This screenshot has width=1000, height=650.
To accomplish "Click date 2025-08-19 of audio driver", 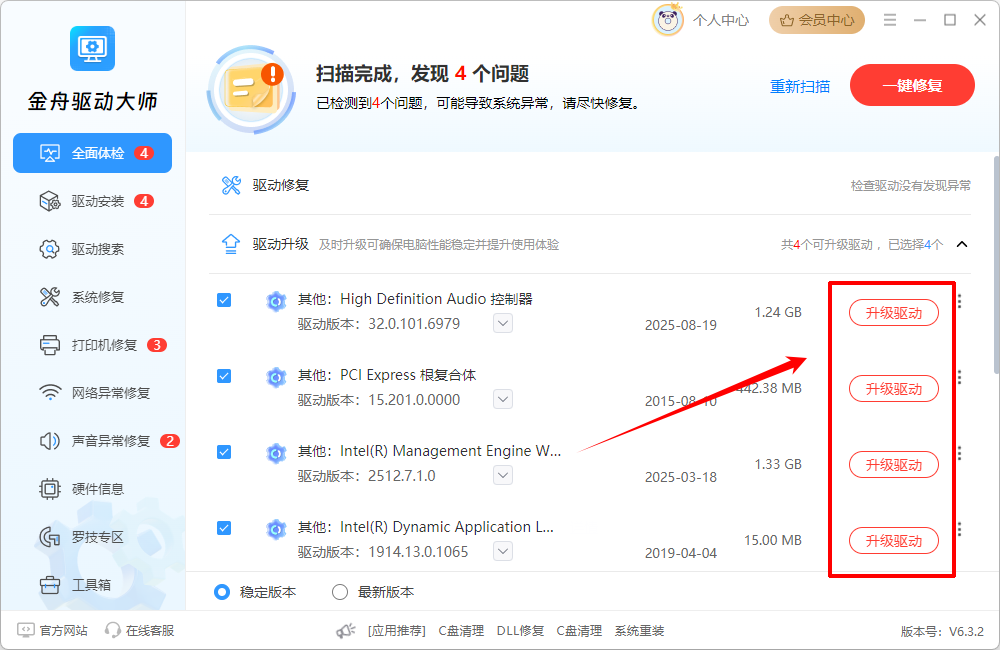I will coord(680,325).
